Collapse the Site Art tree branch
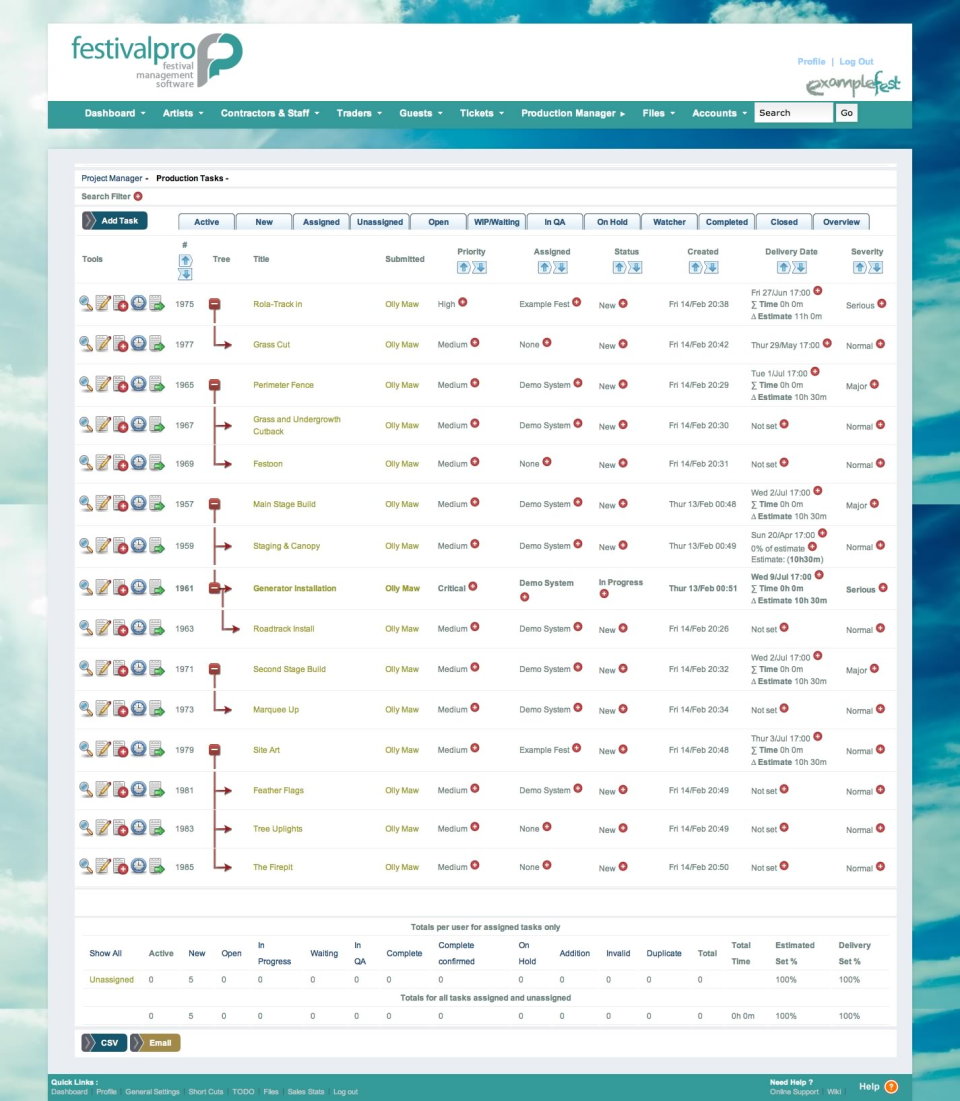This screenshot has width=960, height=1101. pyautogui.click(x=214, y=749)
